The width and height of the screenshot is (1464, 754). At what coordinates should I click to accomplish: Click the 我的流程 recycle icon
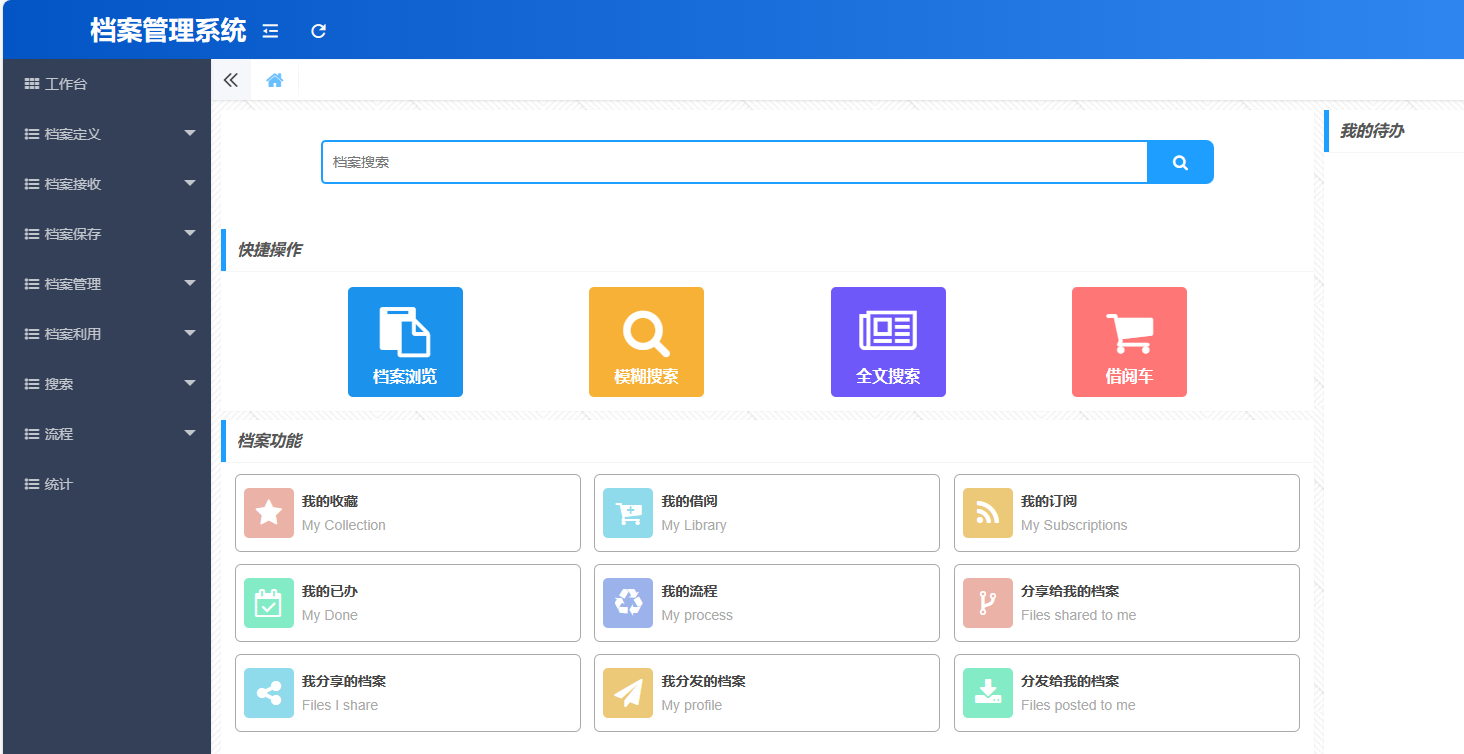(x=628, y=603)
